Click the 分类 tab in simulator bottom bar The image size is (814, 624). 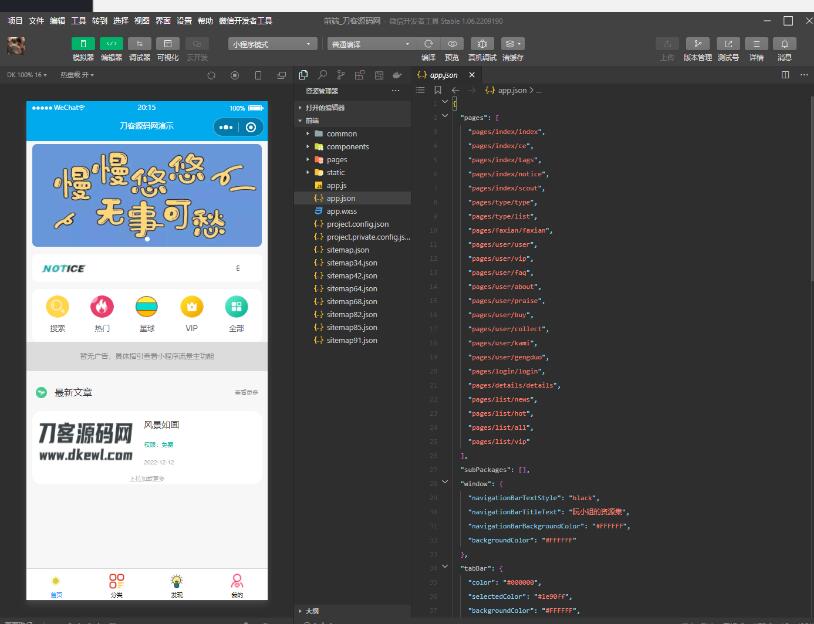click(116, 585)
